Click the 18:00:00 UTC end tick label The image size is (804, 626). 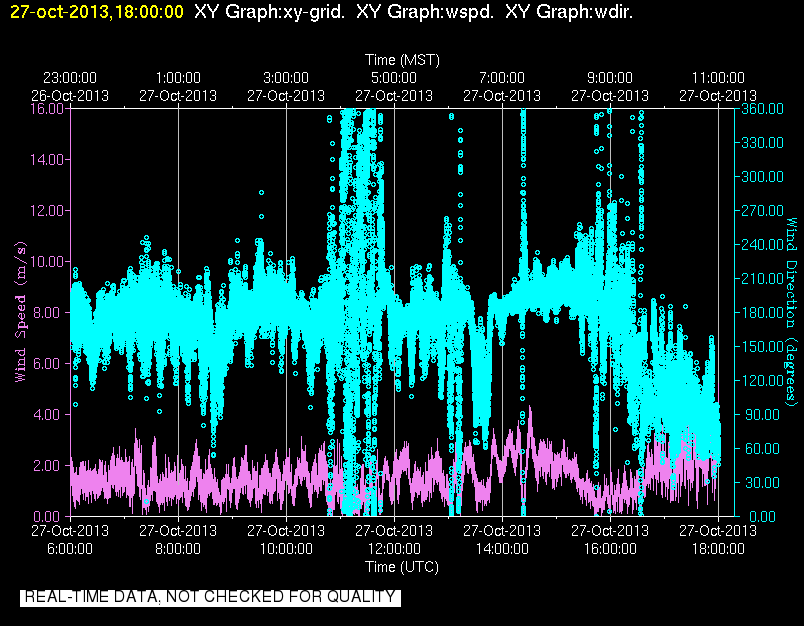coord(718,549)
